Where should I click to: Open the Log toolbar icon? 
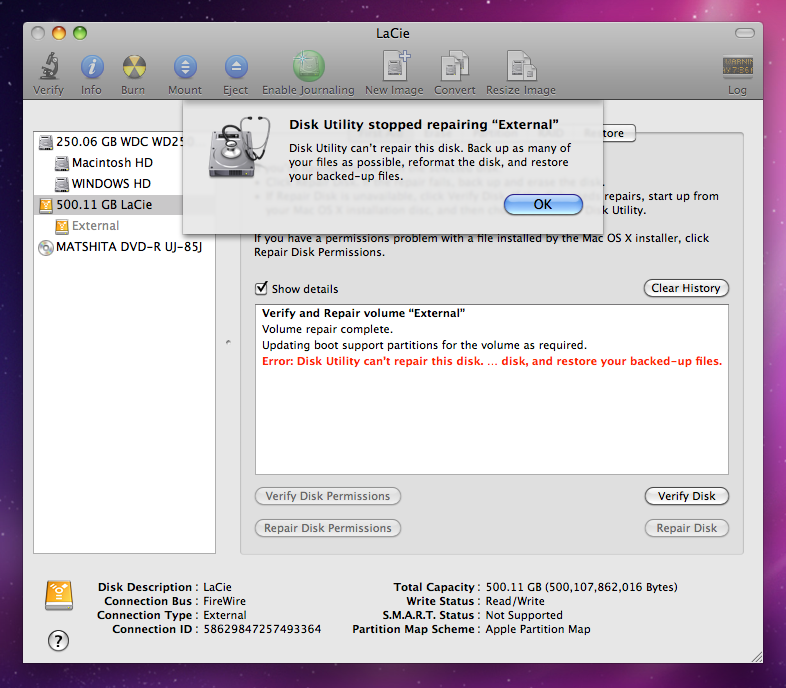click(x=737, y=67)
